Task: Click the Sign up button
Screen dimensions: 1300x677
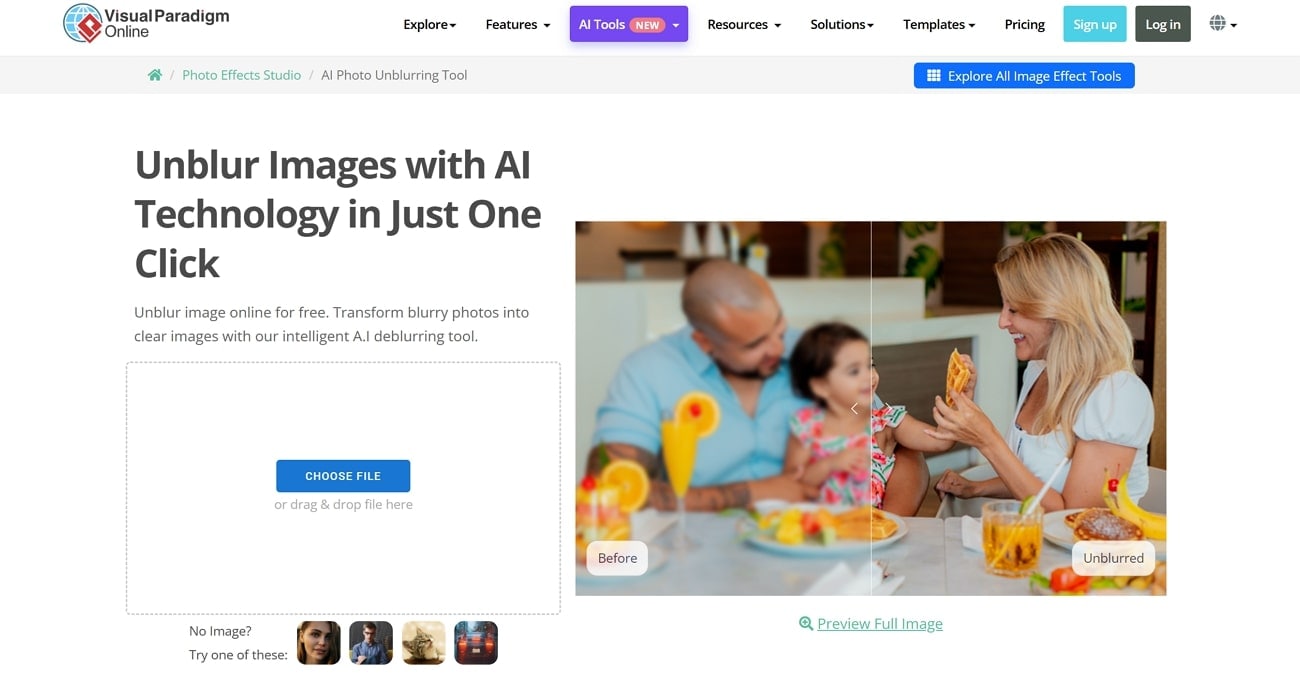Action: pos(1095,24)
